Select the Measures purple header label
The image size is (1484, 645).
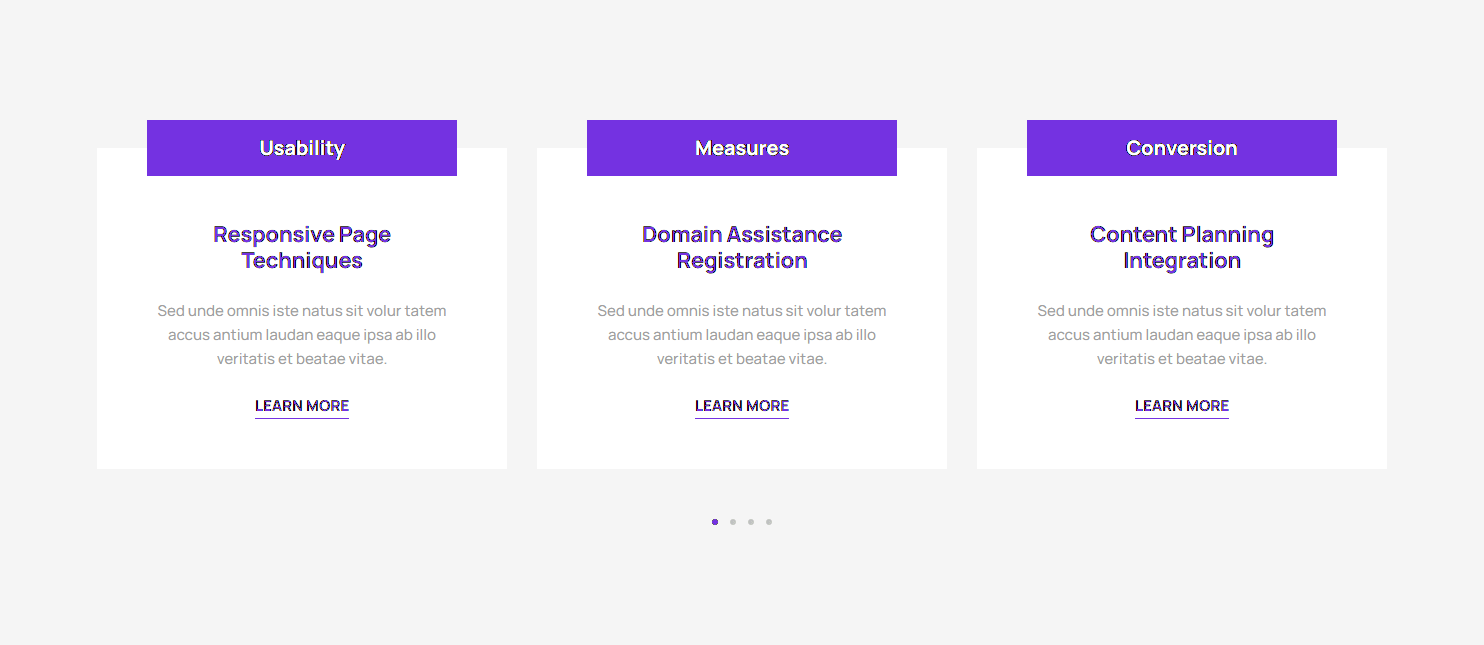click(x=742, y=148)
